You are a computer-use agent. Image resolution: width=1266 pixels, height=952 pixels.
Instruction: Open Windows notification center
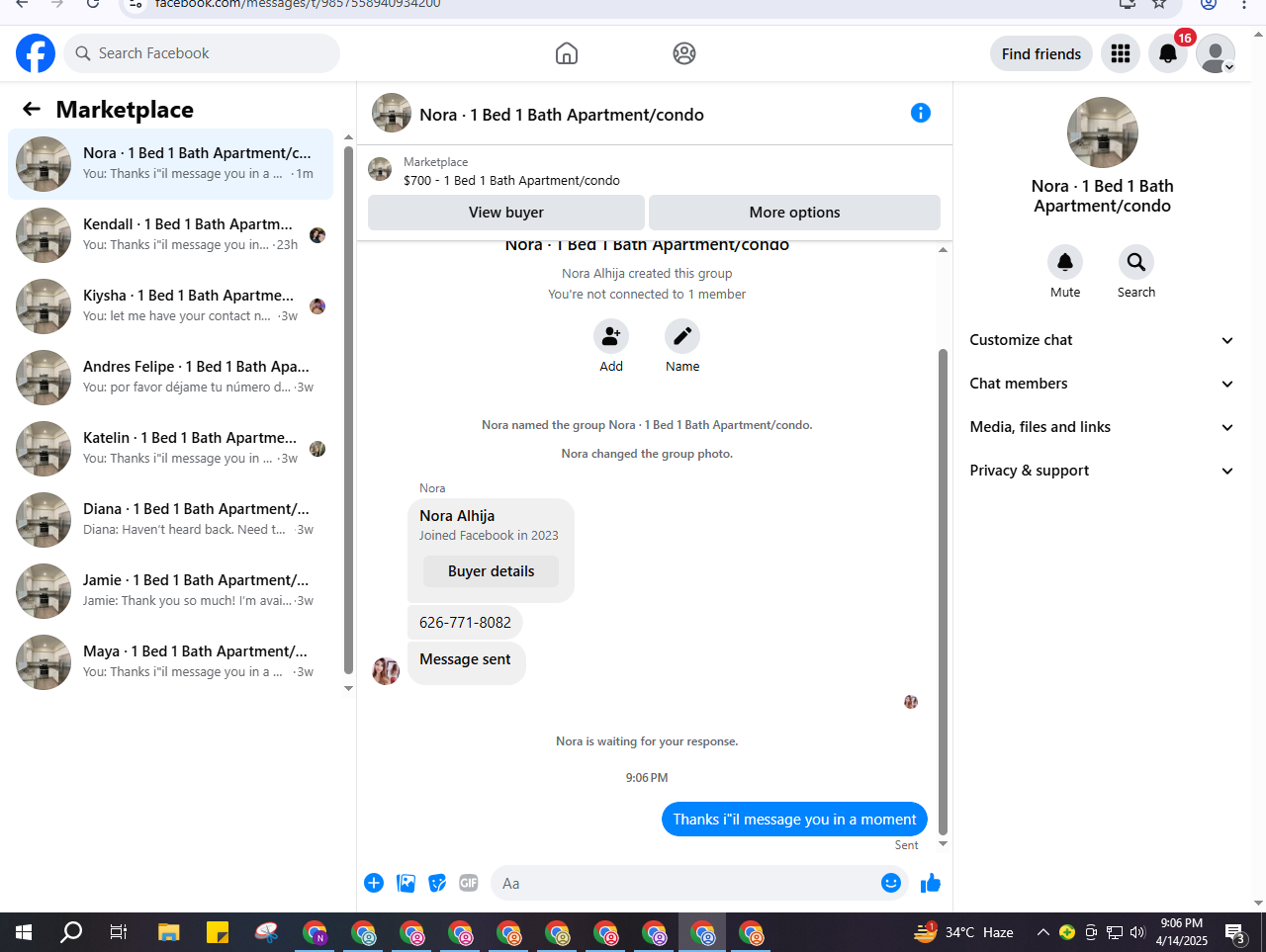click(x=1234, y=932)
